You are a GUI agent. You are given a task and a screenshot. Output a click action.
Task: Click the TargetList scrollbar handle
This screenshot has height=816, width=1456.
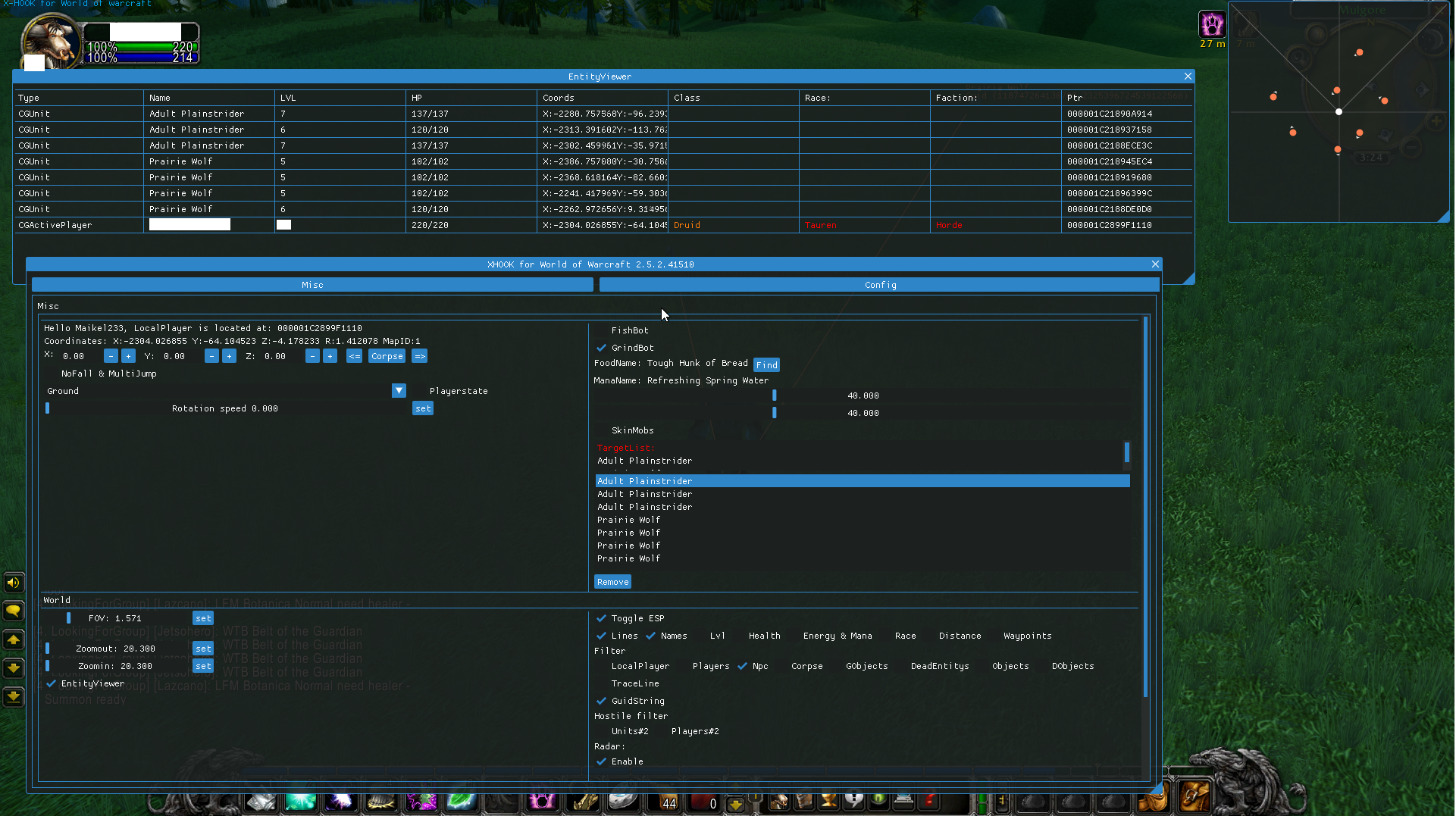tap(1127, 452)
